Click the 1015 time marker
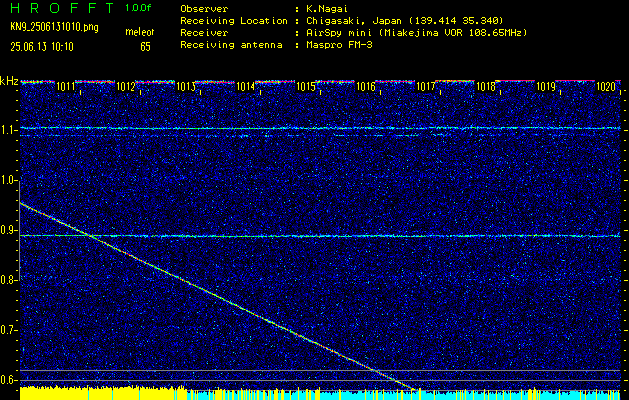This screenshot has height=400, width=629. (x=306, y=86)
